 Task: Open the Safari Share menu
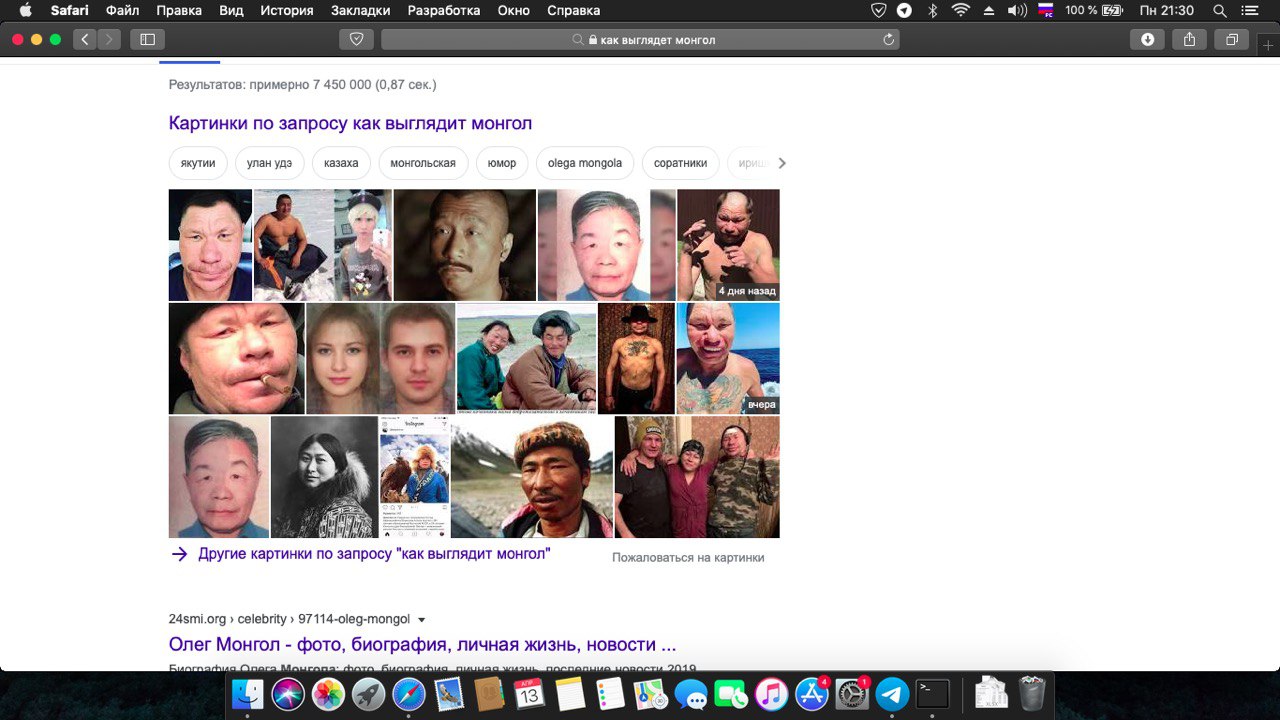[x=1189, y=39]
